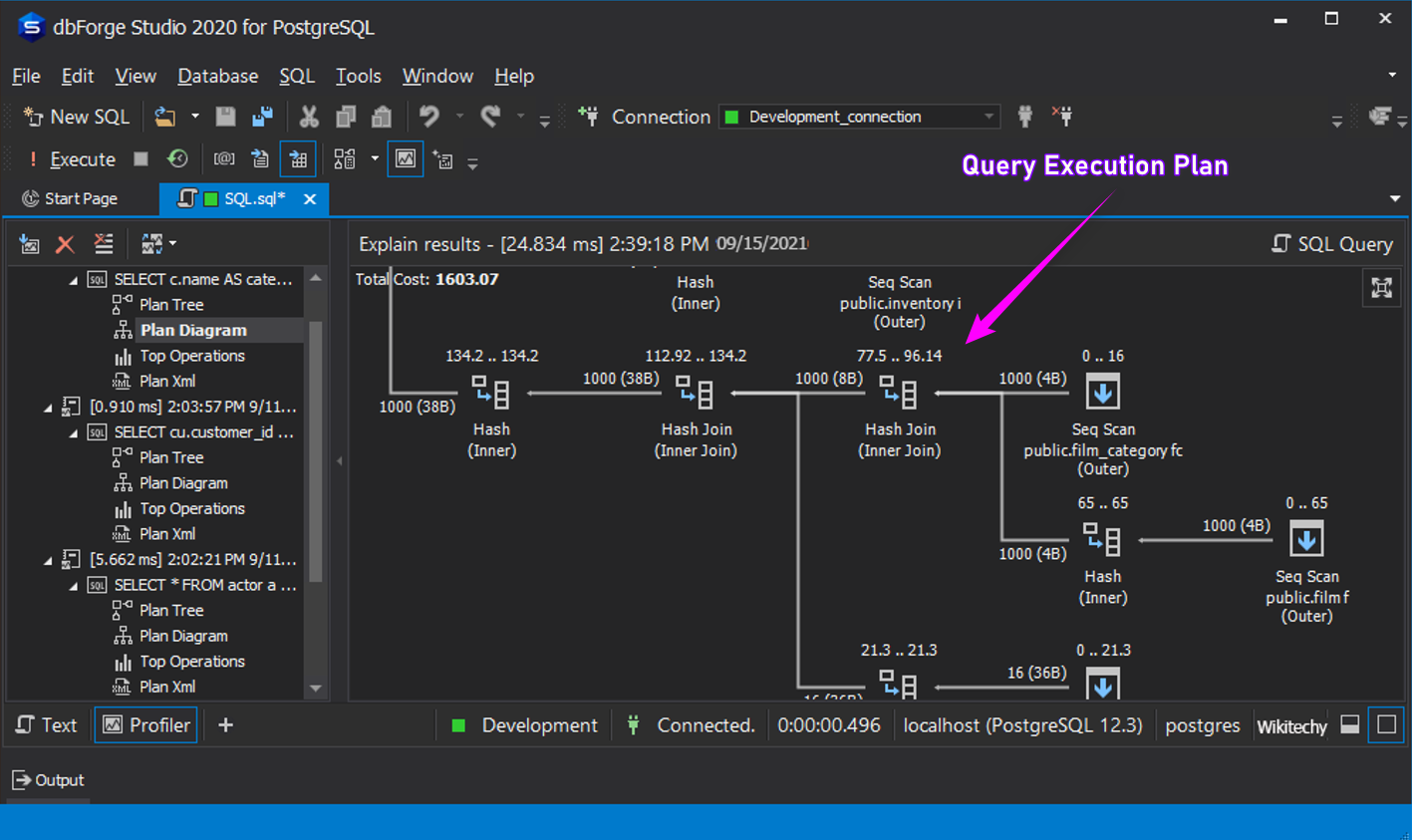Viewport: 1412px width, 840px height.
Task: Toggle the Profiler view button
Action: coord(146,725)
